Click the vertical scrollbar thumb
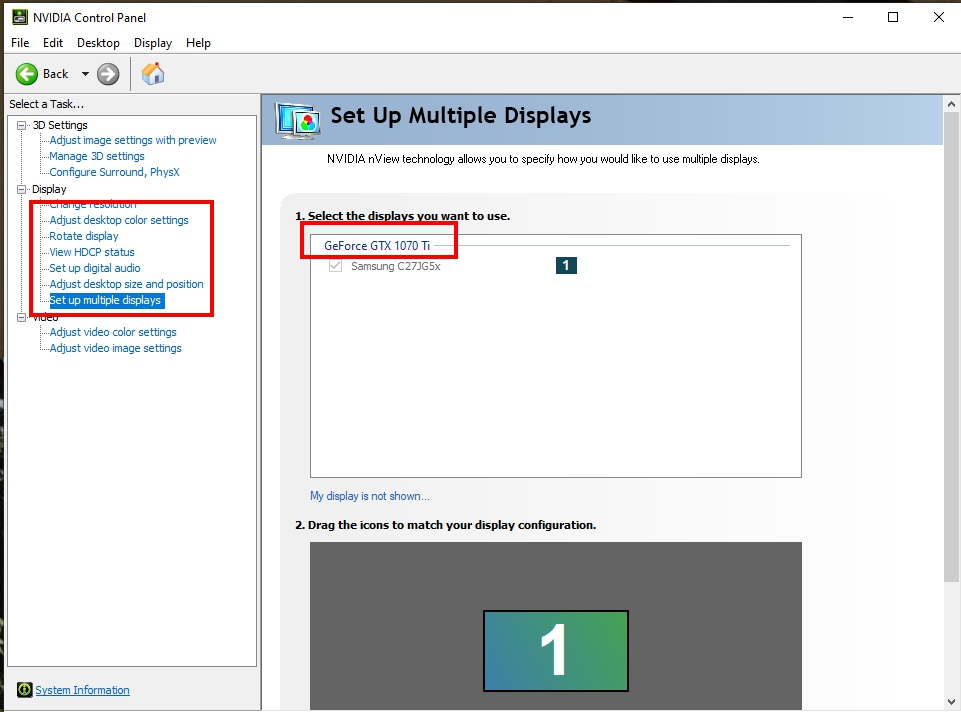This screenshot has height=712, width=961. [x=951, y=347]
